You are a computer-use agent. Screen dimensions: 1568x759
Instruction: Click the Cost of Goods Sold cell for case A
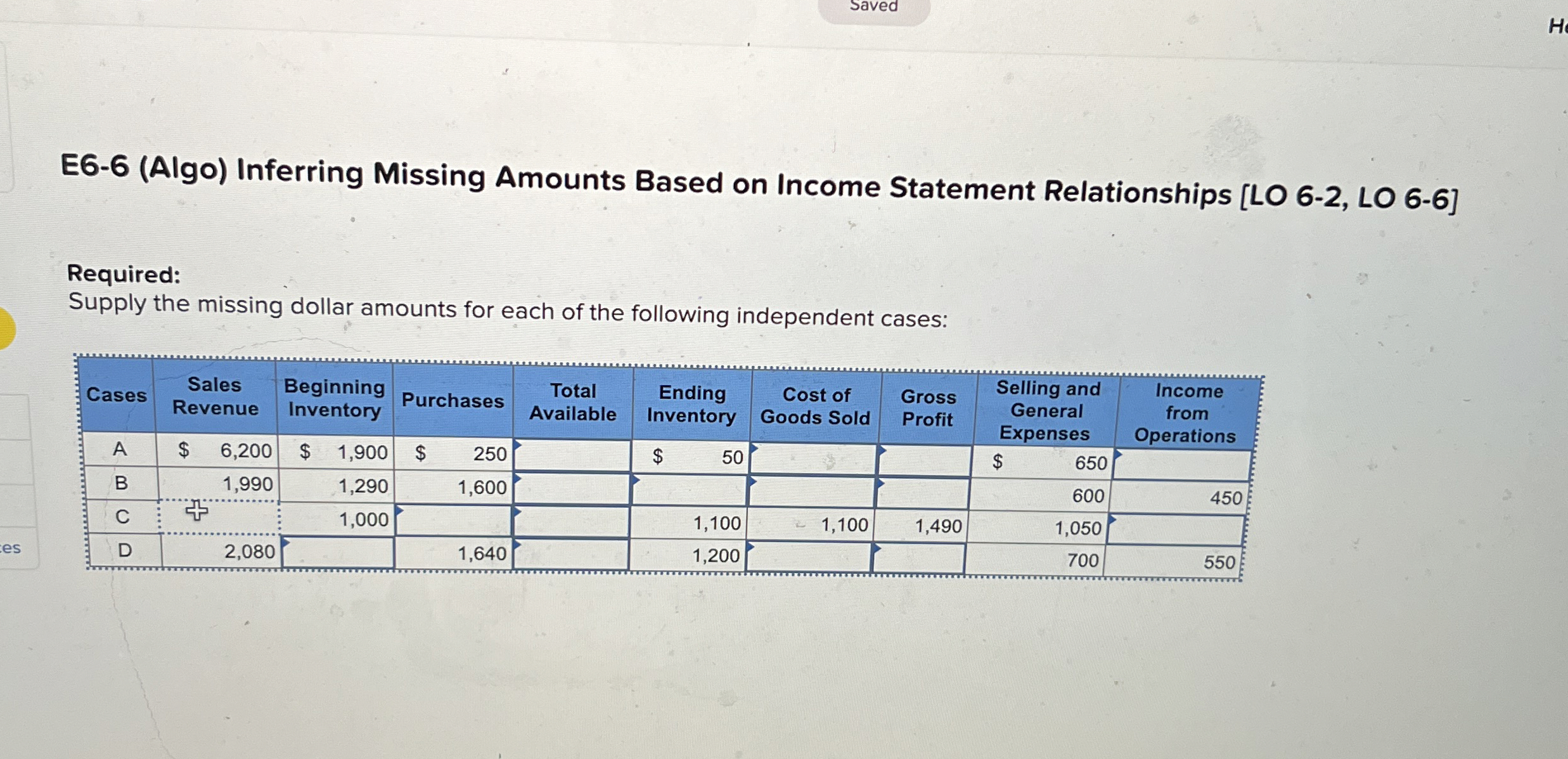pos(814,459)
